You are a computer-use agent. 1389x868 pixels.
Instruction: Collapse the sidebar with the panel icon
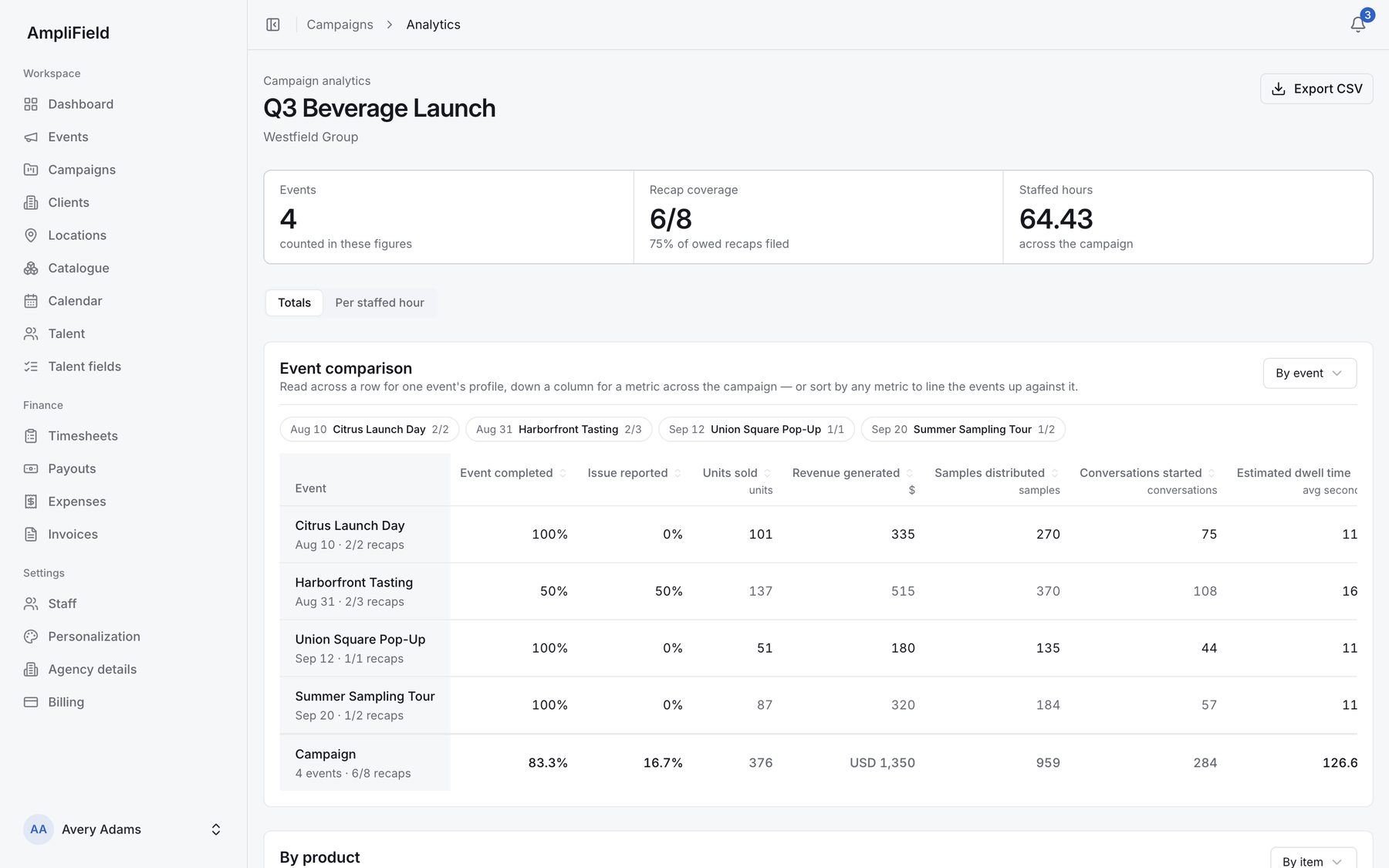(273, 25)
